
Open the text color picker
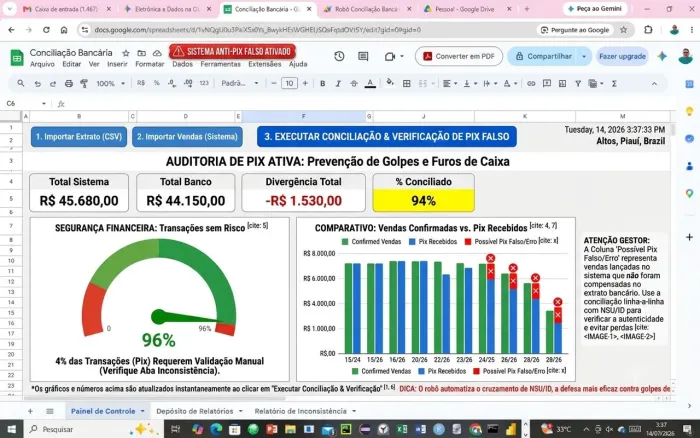pos(370,83)
